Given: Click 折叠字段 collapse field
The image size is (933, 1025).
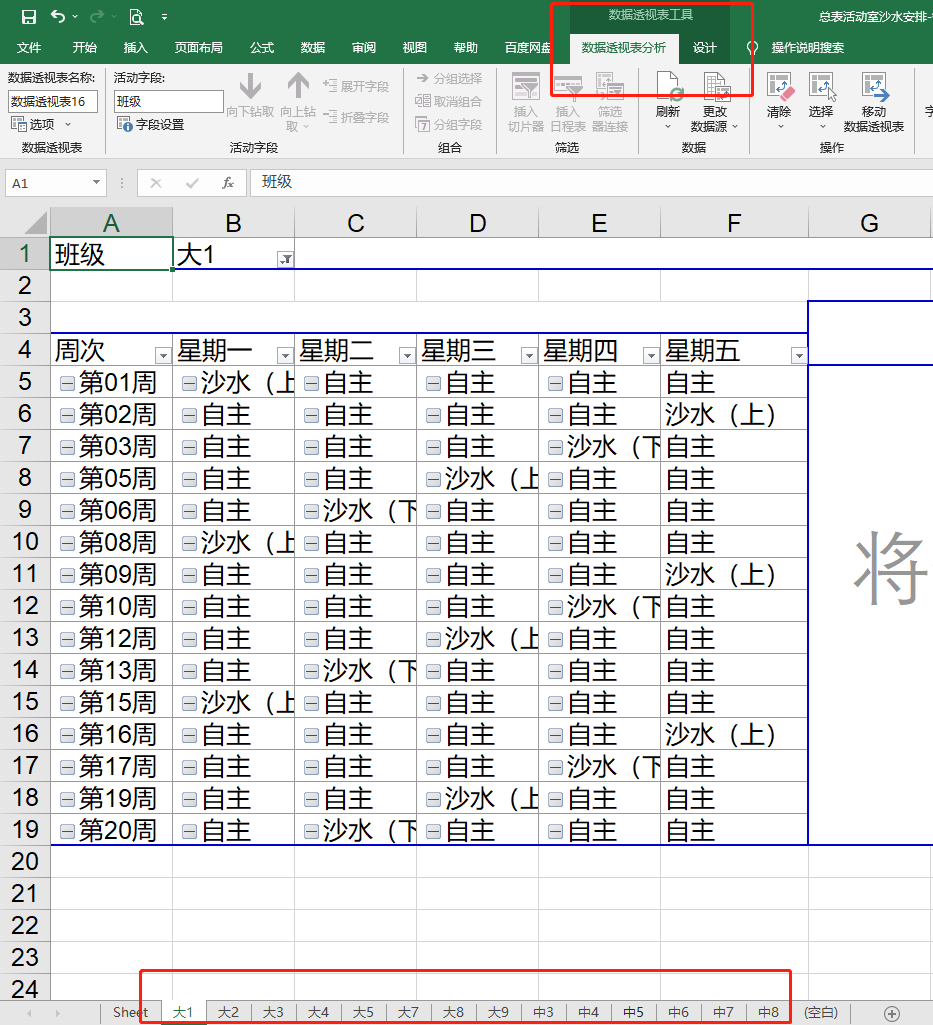Looking at the screenshot, I should pos(356,118).
